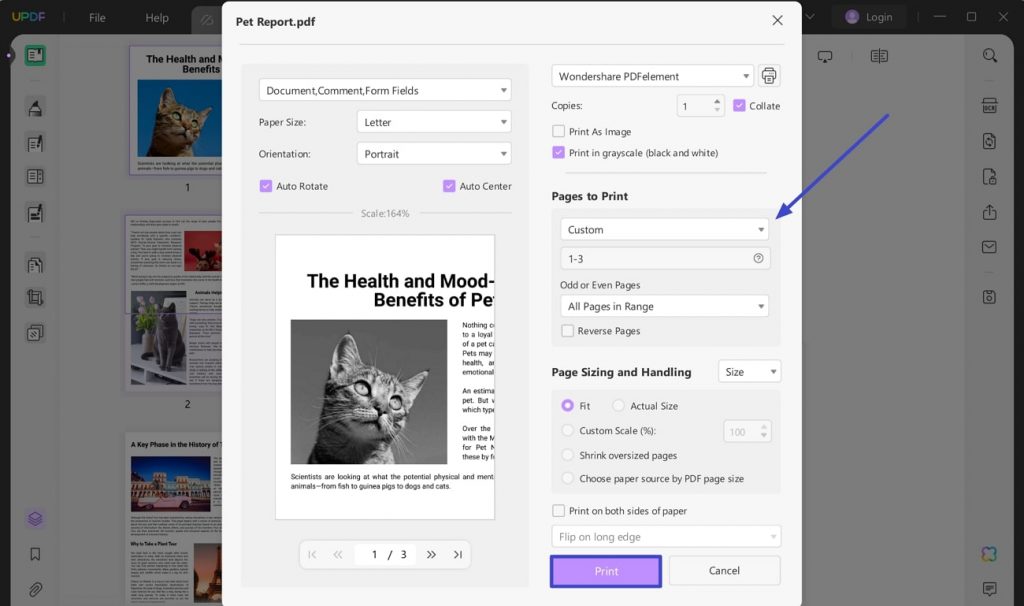Open the File menu

click(97, 17)
